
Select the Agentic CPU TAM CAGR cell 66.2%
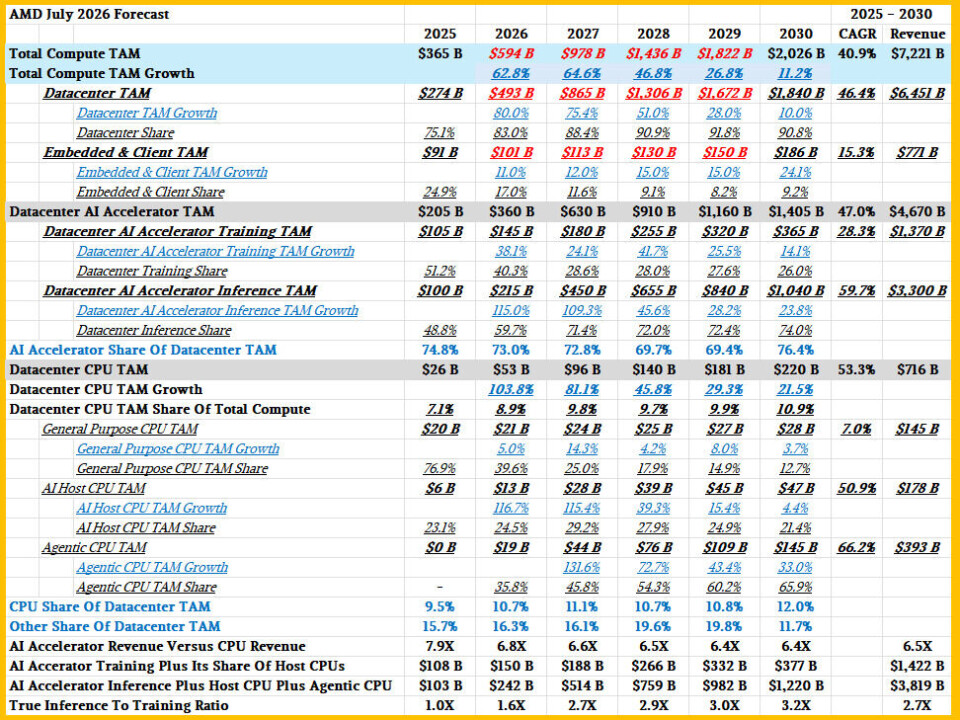pyautogui.click(x=857, y=547)
